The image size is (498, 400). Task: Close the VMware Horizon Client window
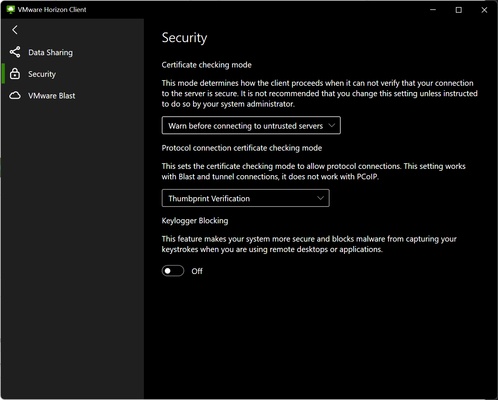click(484, 10)
